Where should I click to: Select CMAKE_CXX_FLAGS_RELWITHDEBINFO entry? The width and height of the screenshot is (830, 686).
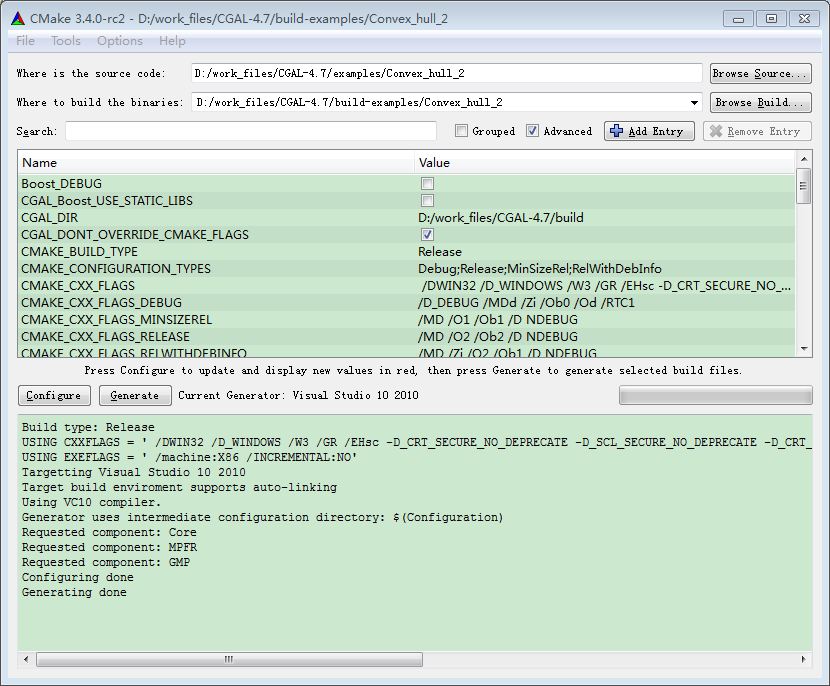[134, 353]
